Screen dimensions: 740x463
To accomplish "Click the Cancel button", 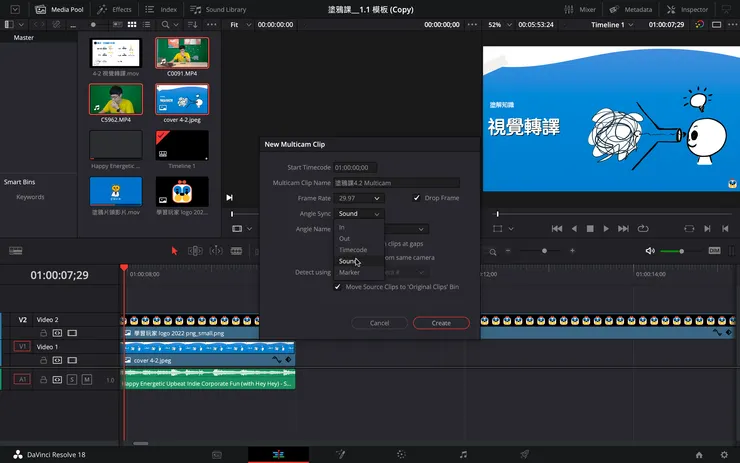I will point(380,323).
